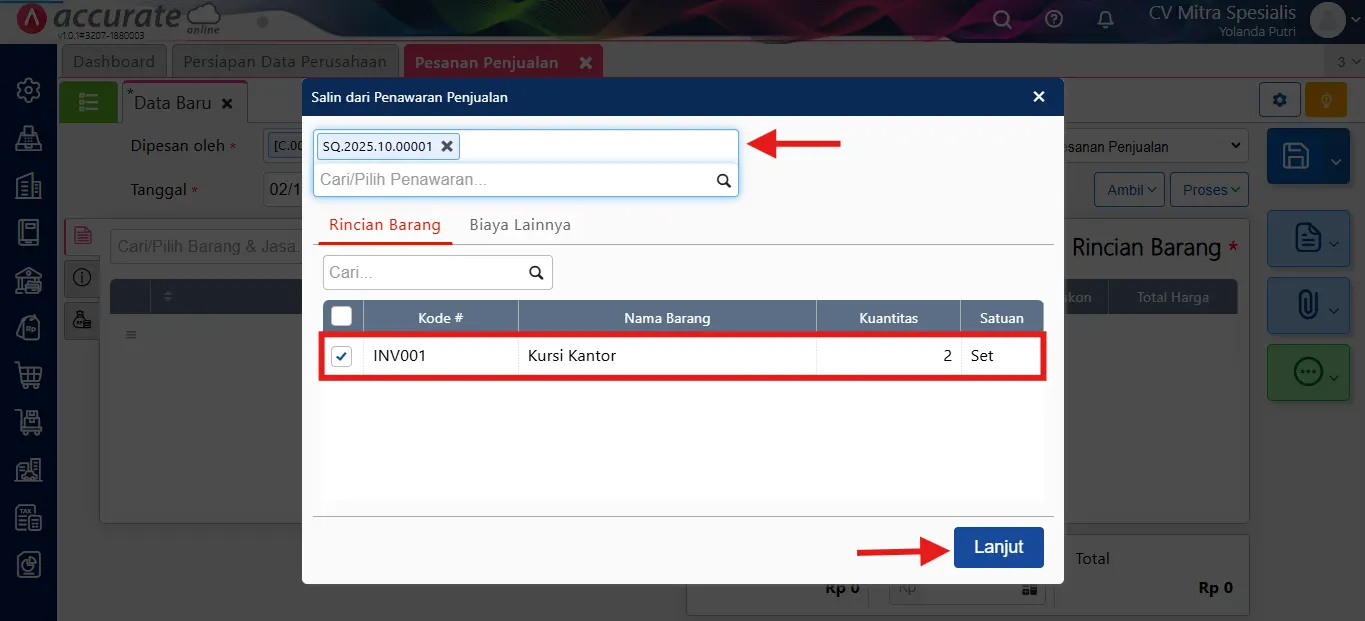Switch to the Biaya Lainnya tab

point(520,225)
